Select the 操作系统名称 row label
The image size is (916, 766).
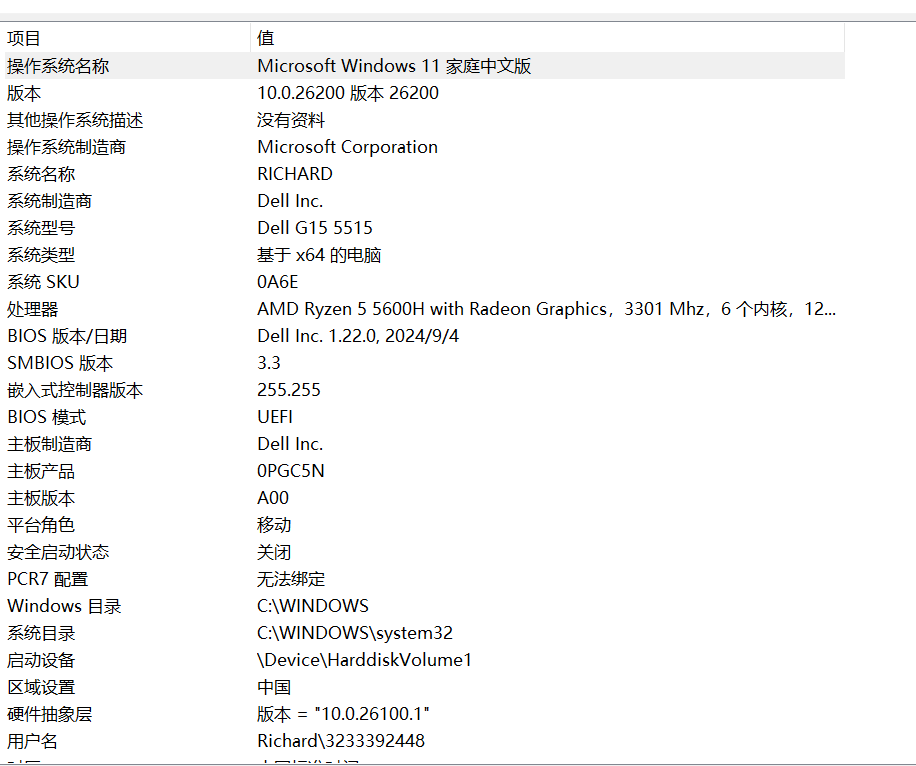click(58, 66)
